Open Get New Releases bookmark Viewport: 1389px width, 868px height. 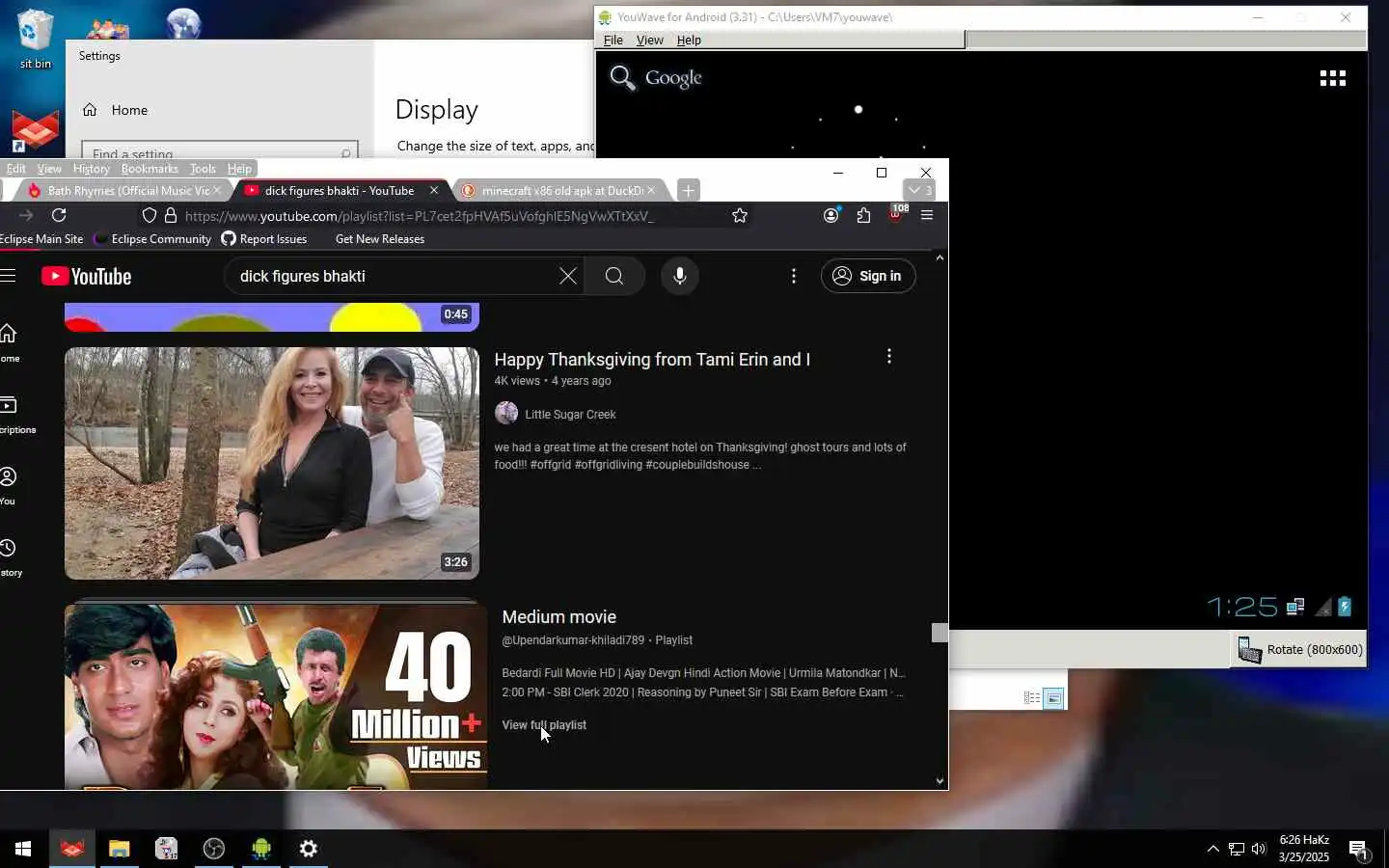tap(380, 239)
